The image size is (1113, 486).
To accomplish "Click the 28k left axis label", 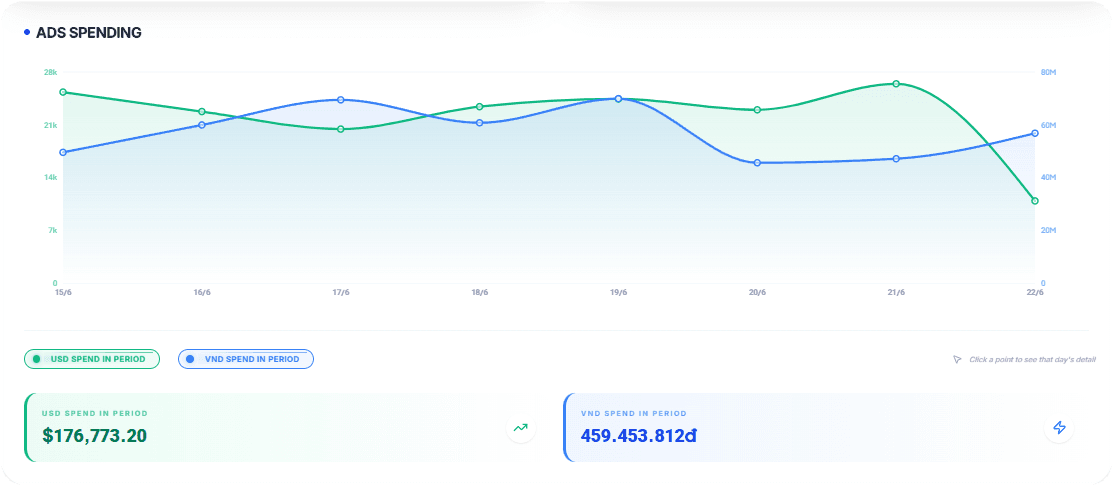I will [x=50, y=72].
